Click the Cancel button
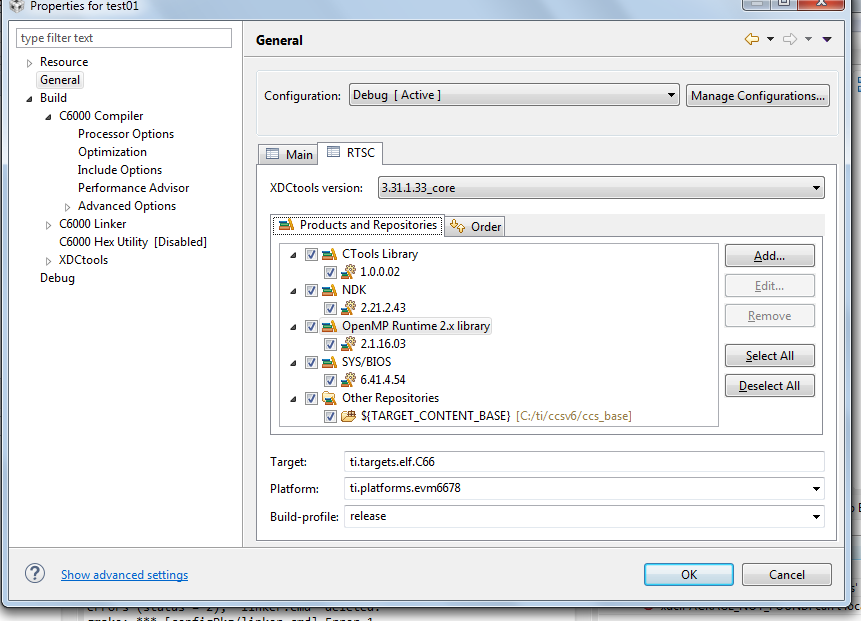Screen dimensions: 861x621 click(787, 574)
